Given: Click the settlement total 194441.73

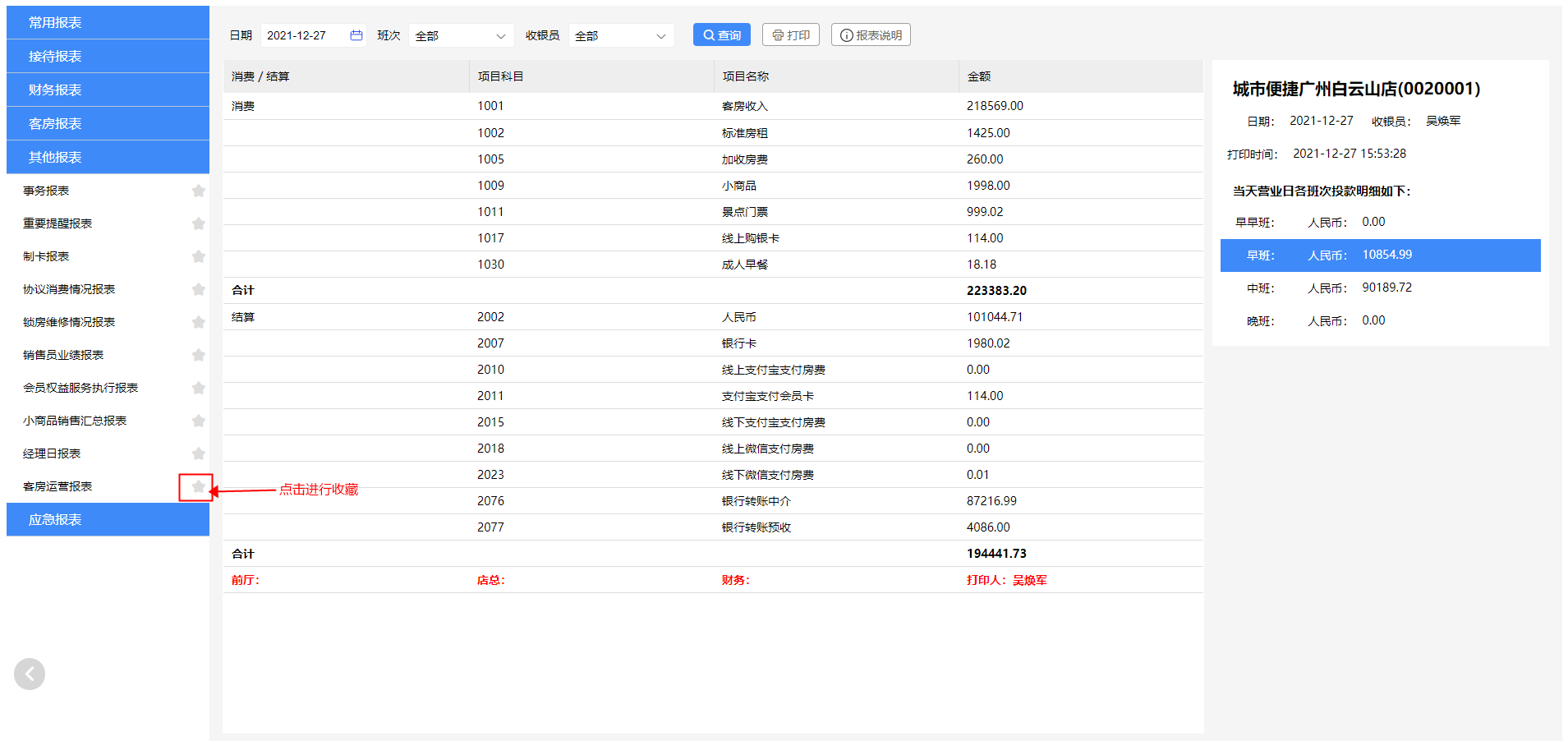Looking at the screenshot, I should [x=996, y=554].
